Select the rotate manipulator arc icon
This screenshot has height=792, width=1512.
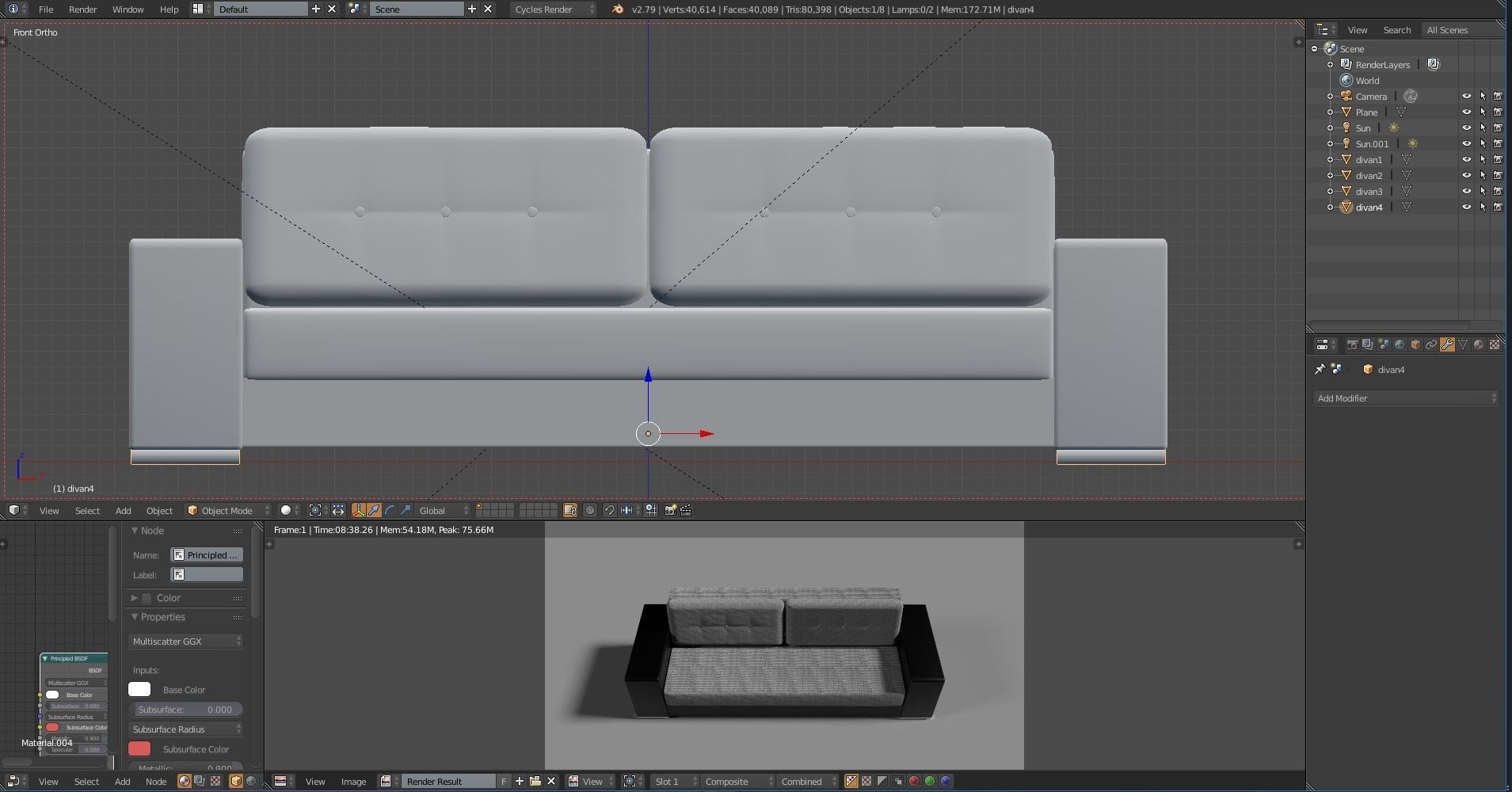point(390,511)
